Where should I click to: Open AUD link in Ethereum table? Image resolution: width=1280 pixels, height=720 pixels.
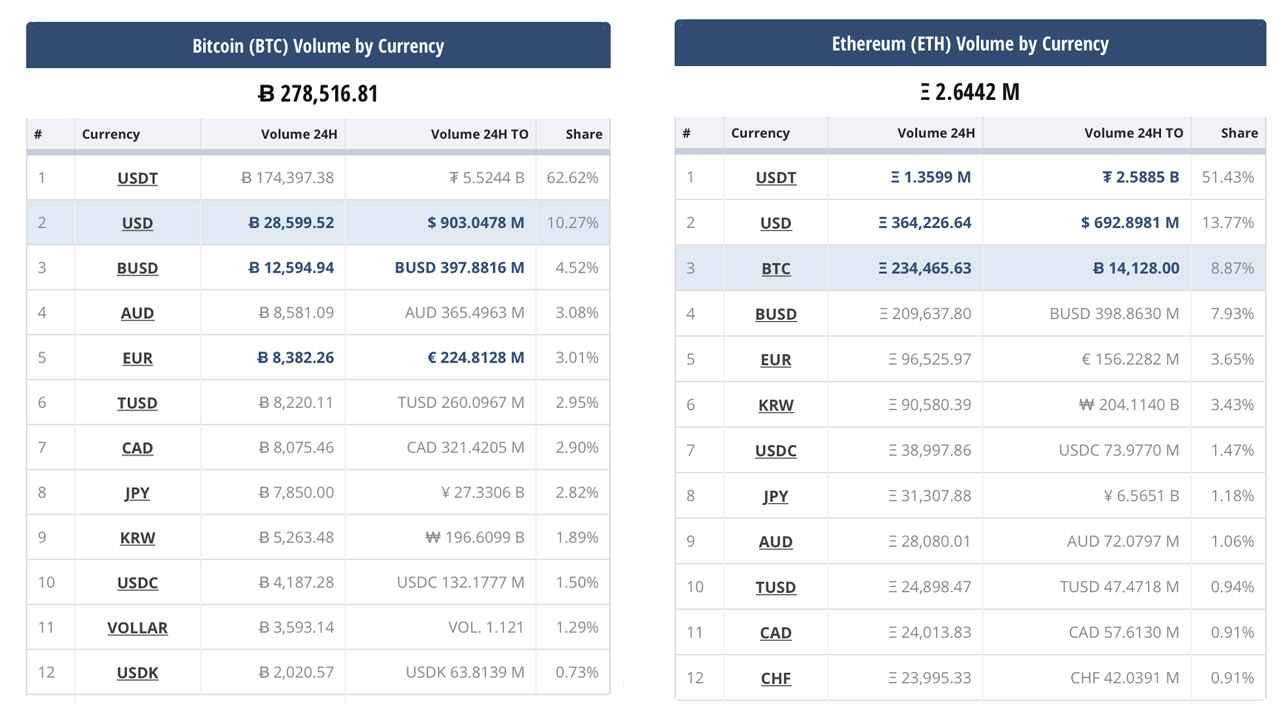[x=776, y=542]
